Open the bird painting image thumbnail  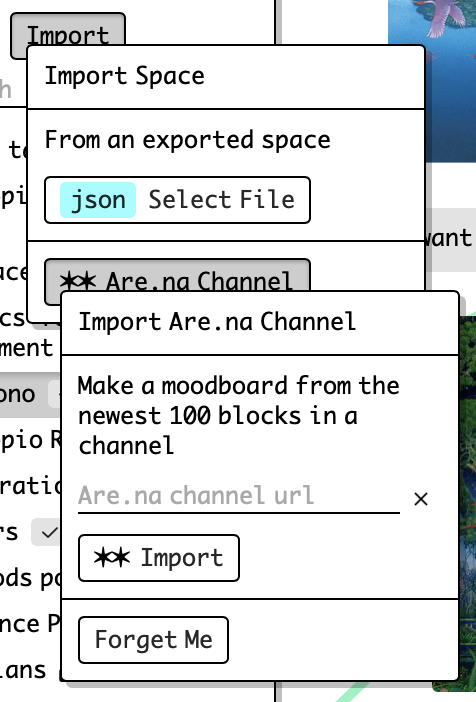(x=432, y=81)
